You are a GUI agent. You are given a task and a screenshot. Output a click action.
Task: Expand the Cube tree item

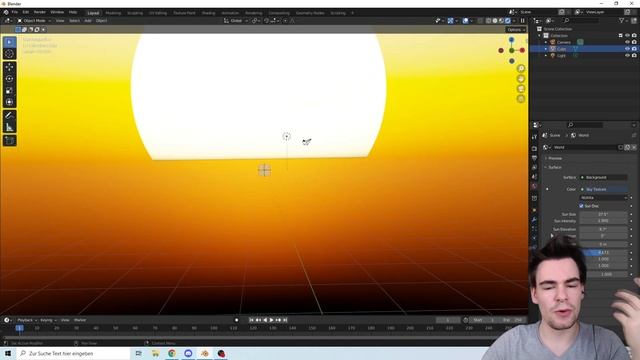click(x=546, y=49)
